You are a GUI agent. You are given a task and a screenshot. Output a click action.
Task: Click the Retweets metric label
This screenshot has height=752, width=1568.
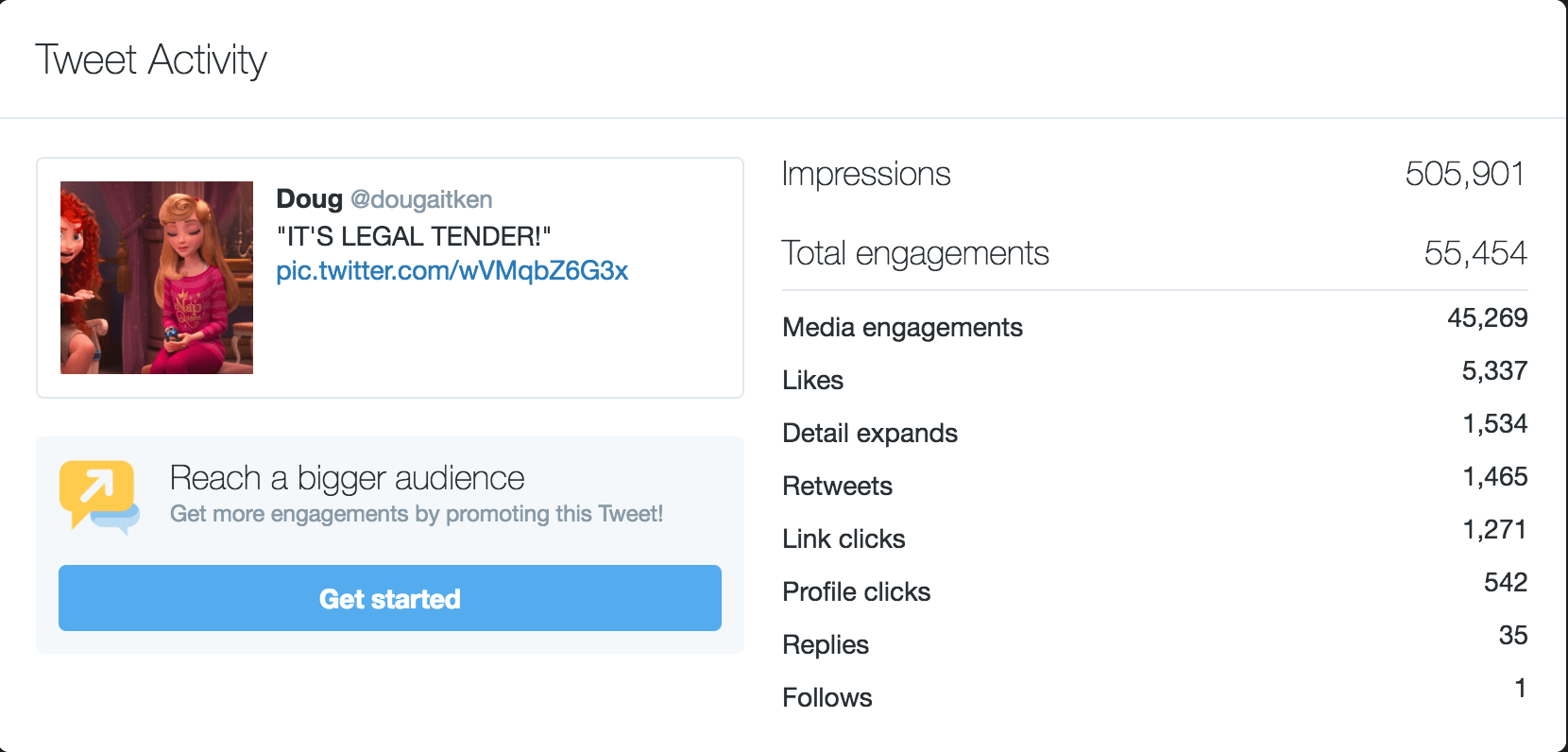point(837,486)
